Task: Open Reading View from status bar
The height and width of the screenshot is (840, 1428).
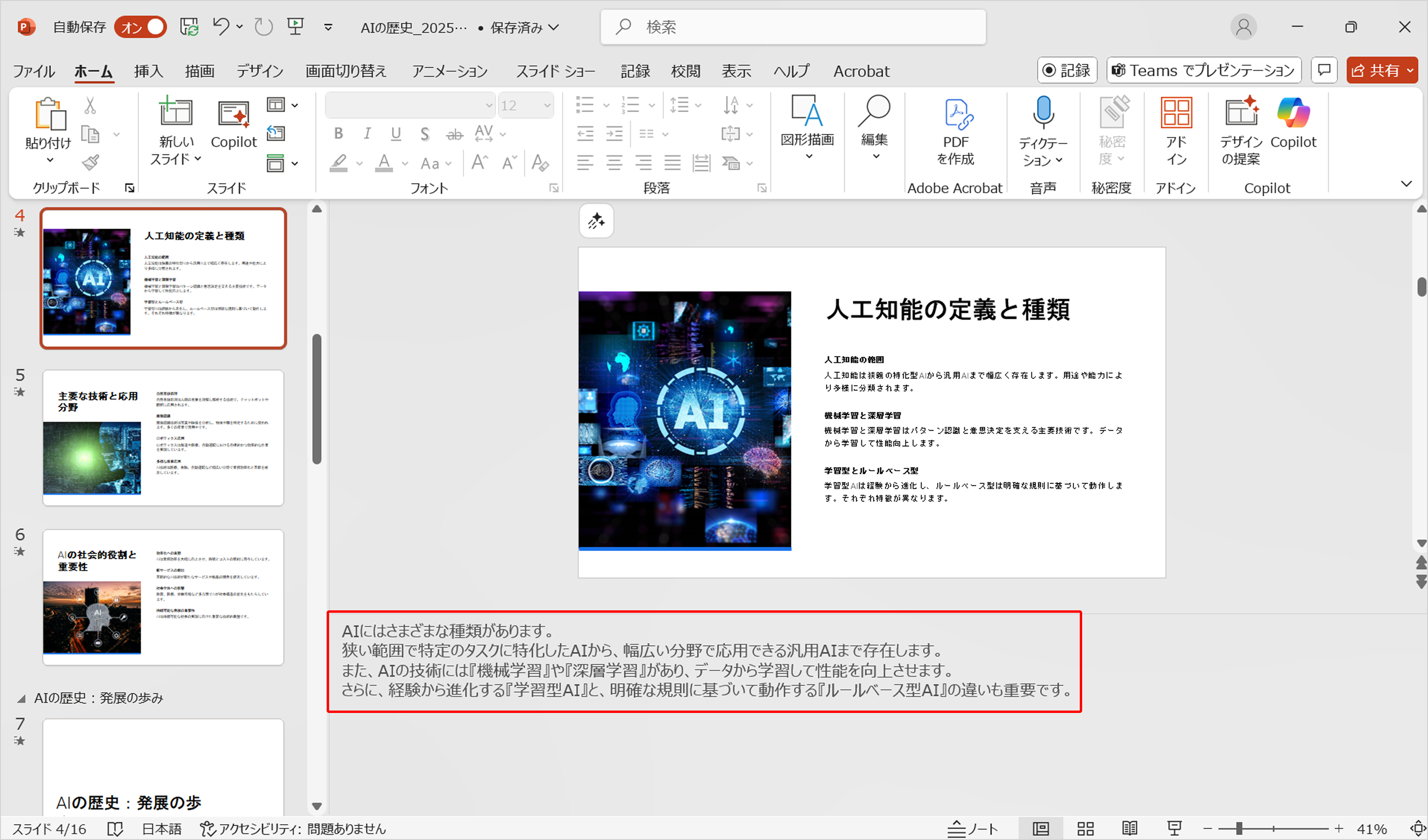Action: [x=1129, y=828]
